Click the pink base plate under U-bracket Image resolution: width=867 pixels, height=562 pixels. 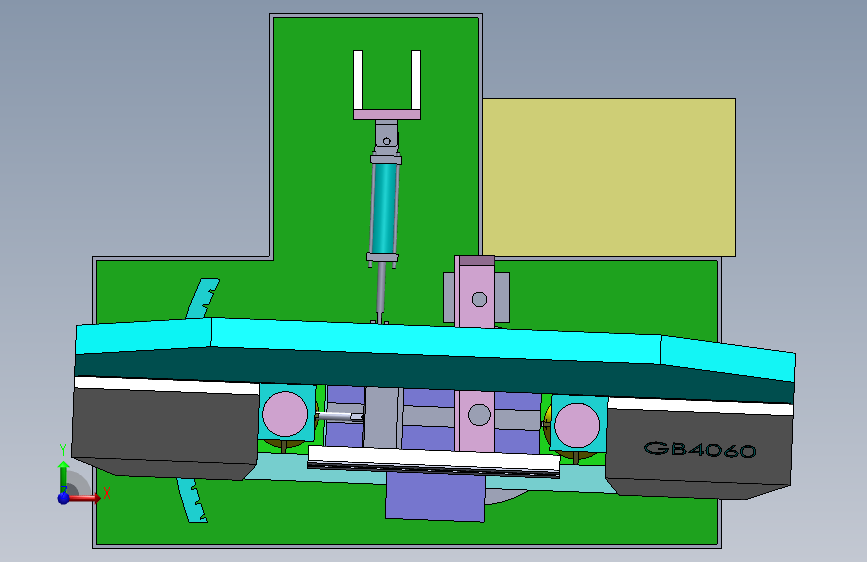point(387,115)
